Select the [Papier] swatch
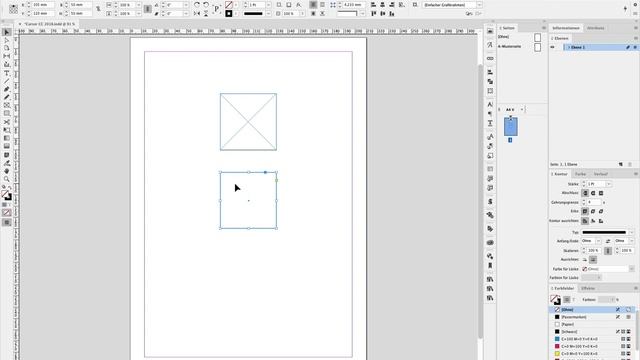 tap(591, 324)
